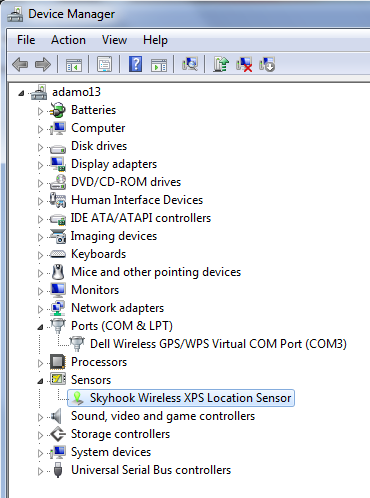Open the View menu

click(114, 40)
